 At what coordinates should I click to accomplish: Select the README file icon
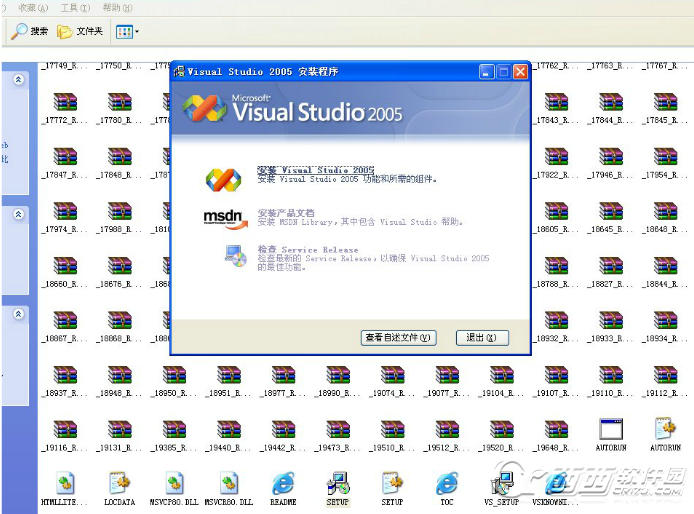tap(283, 483)
